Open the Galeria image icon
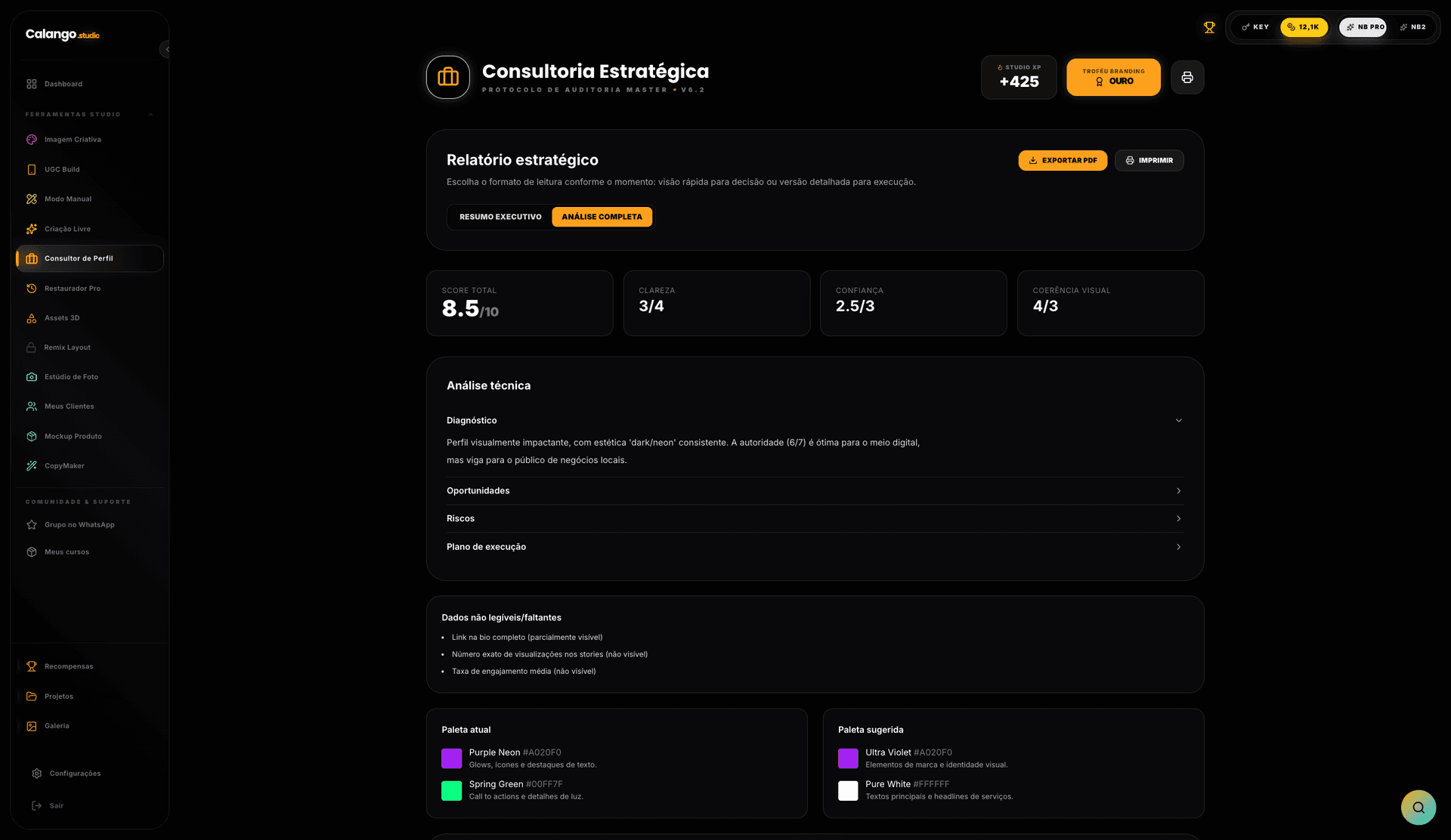Viewport: 1451px width, 840px height. pos(32,726)
